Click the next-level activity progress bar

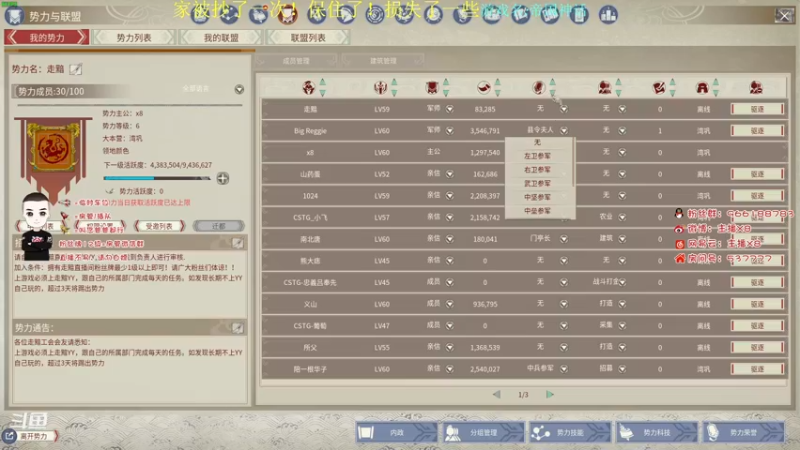click(157, 179)
